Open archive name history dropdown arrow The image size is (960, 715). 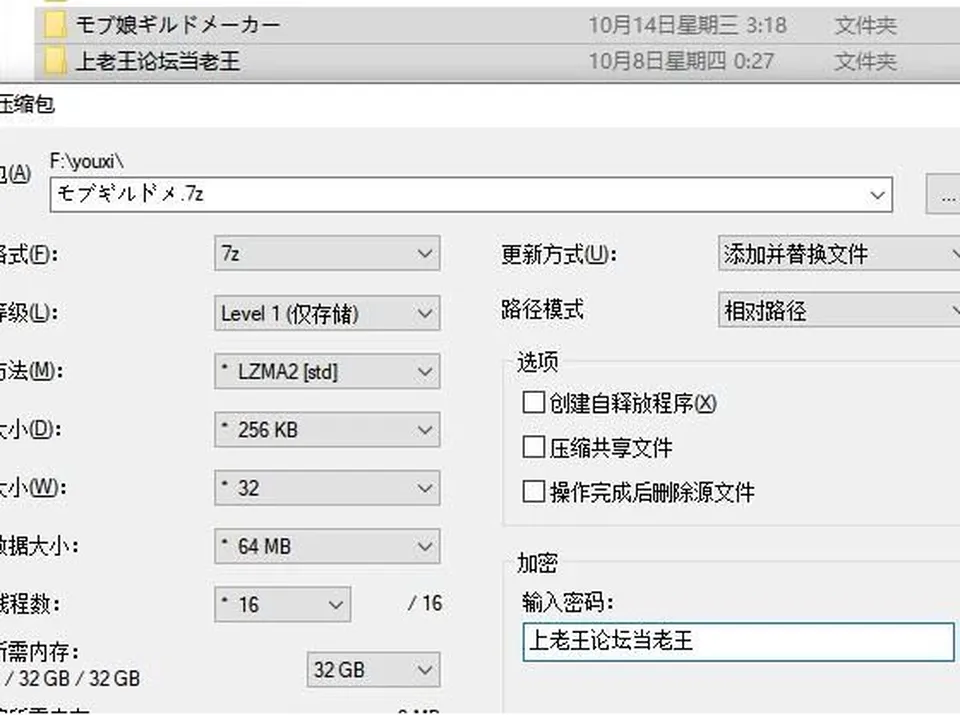pyautogui.click(x=877, y=195)
